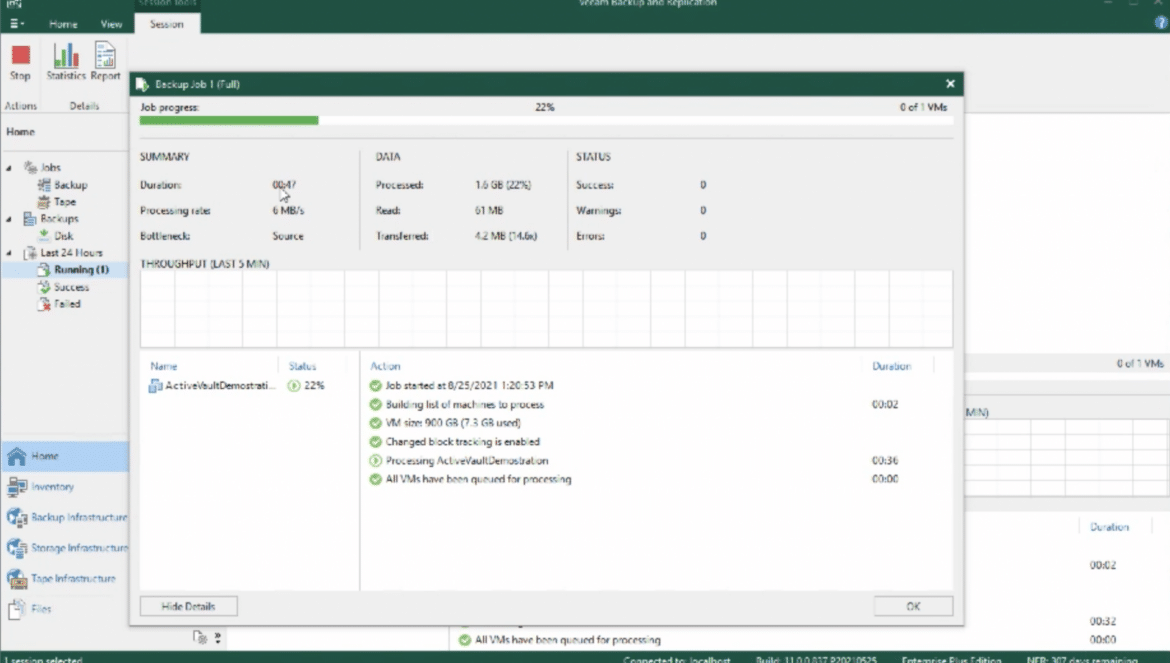Select the Running (1) tree item
The image size is (1170, 663).
pyautogui.click(x=81, y=270)
